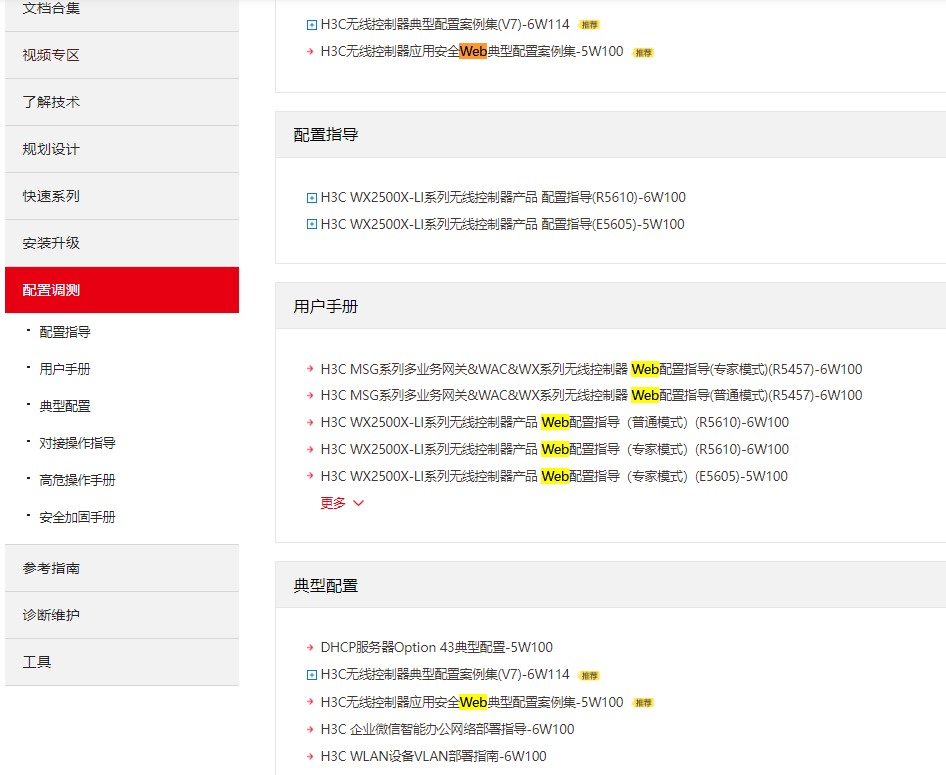The width and height of the screenshot is (946, 775).
Task: Click arrow bullet before MSG Web配置指导(普通模式)
Action: tap(310, 396)
